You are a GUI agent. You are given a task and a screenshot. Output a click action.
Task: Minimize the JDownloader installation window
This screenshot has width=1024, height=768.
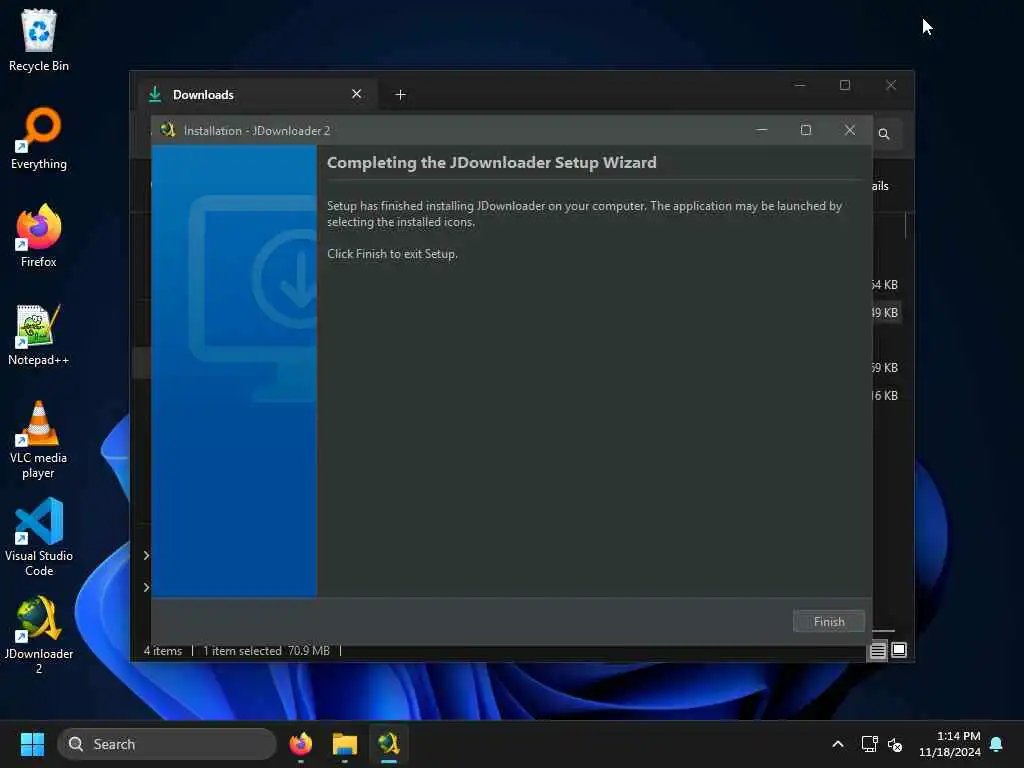[761, 130]
